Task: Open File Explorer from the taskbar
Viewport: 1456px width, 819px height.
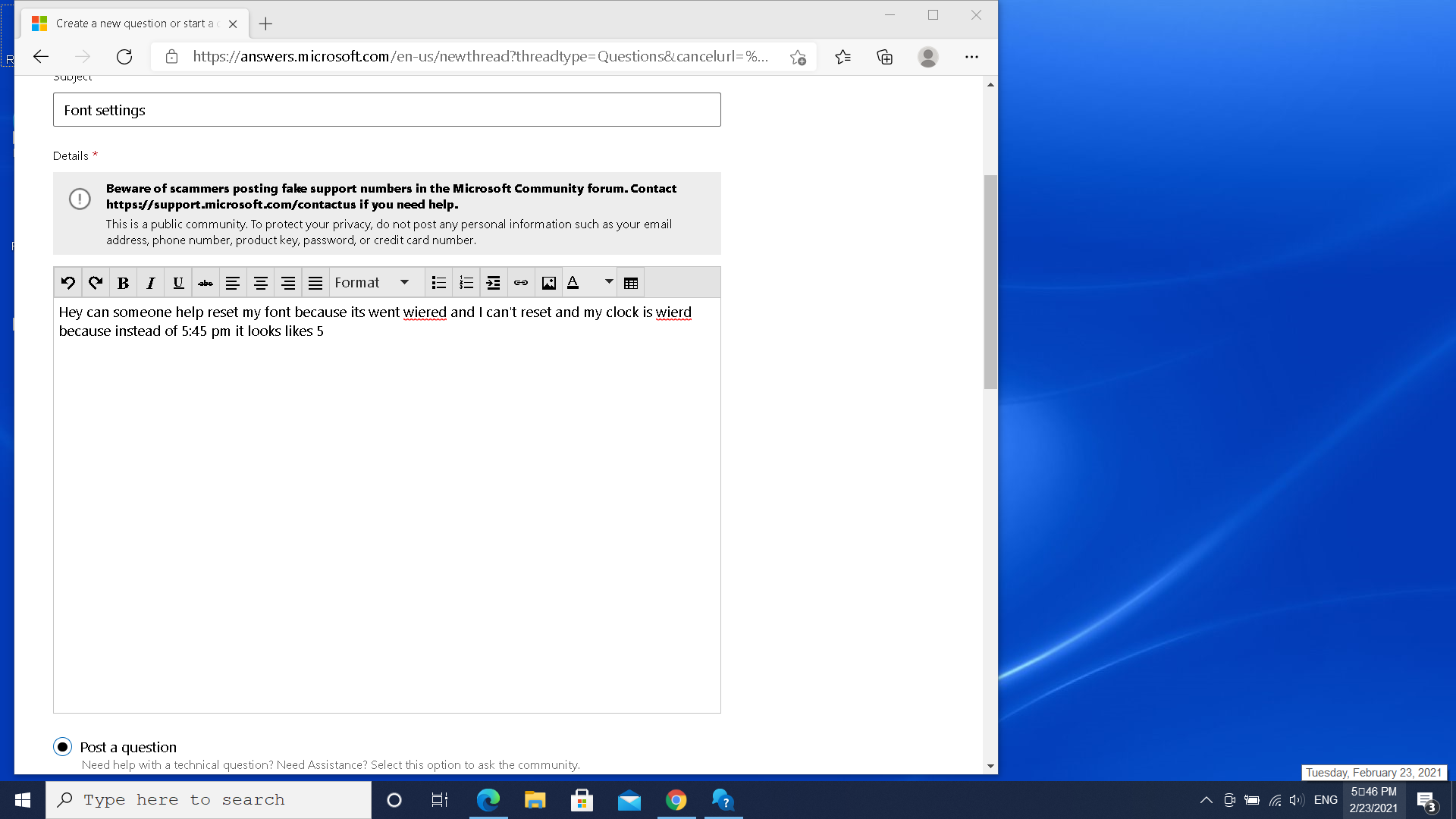Action: (x=535, y=800)
